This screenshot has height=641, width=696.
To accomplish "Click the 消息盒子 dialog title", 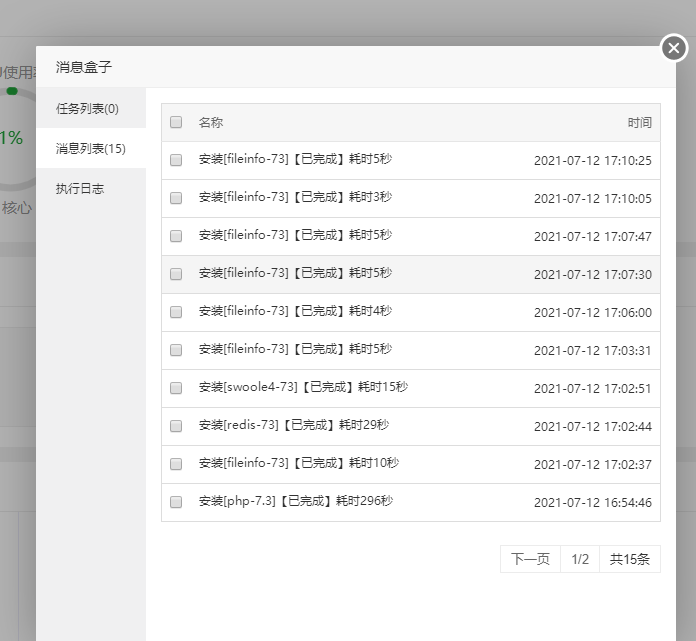I will [x=83, y=67].
